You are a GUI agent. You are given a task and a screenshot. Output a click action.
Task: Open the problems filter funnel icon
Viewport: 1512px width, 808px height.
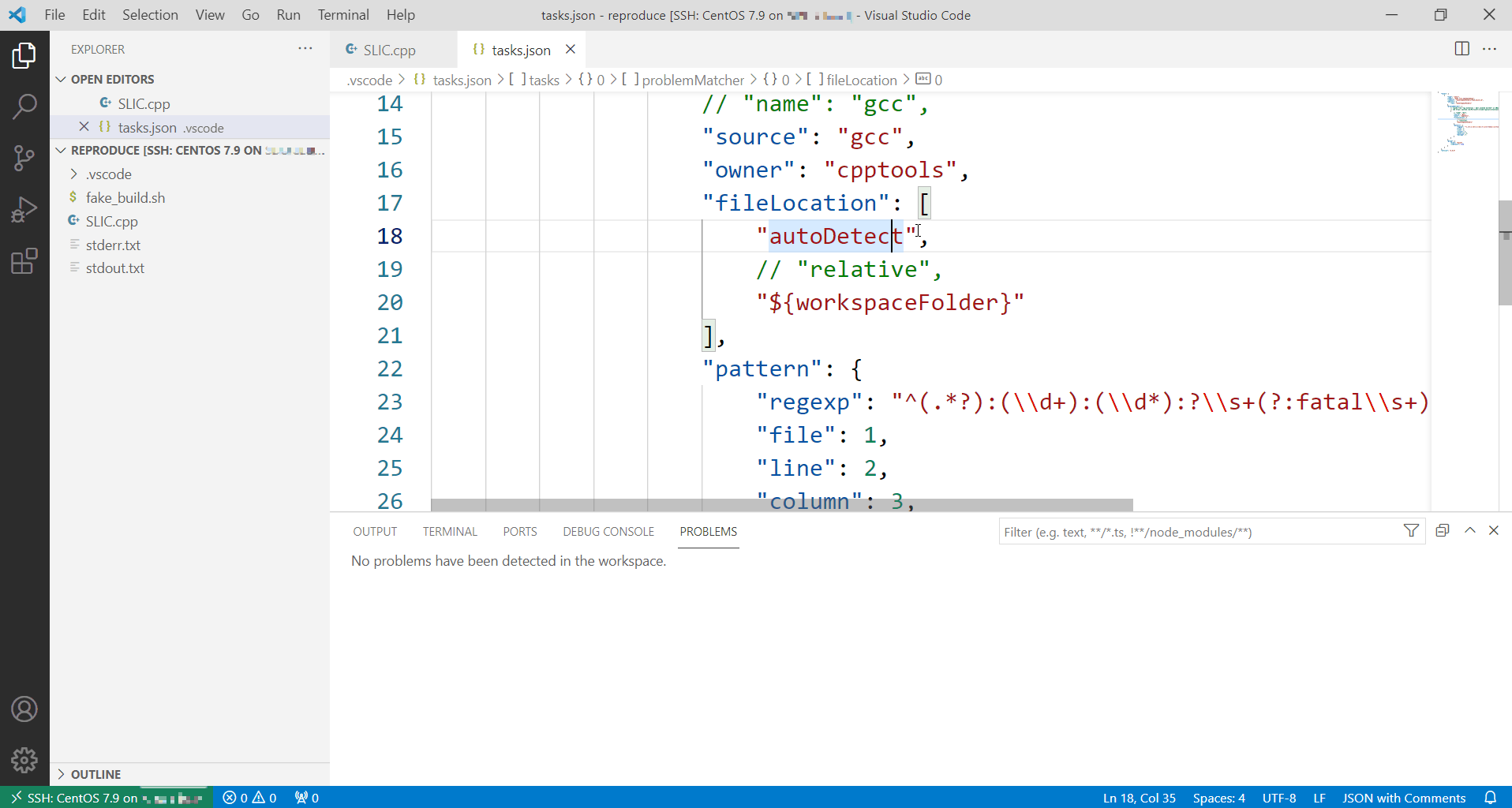click(1412, 531)
